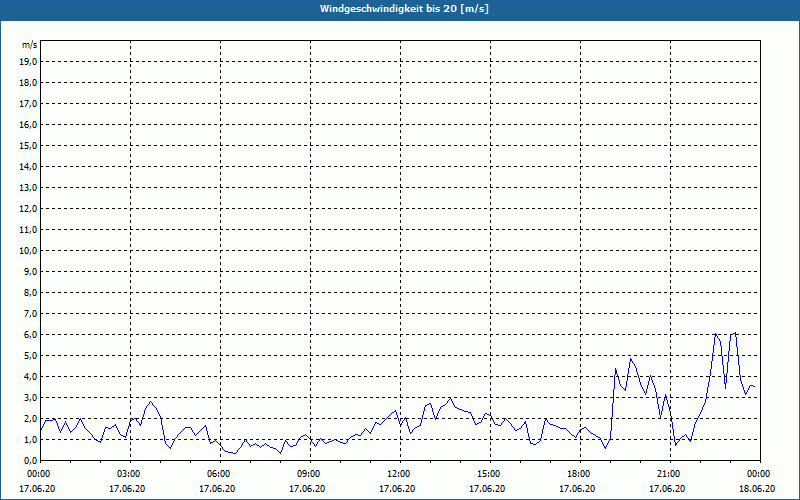
Task: Select the 3,0 y-axis label
Action: click(x=31, y=397)
